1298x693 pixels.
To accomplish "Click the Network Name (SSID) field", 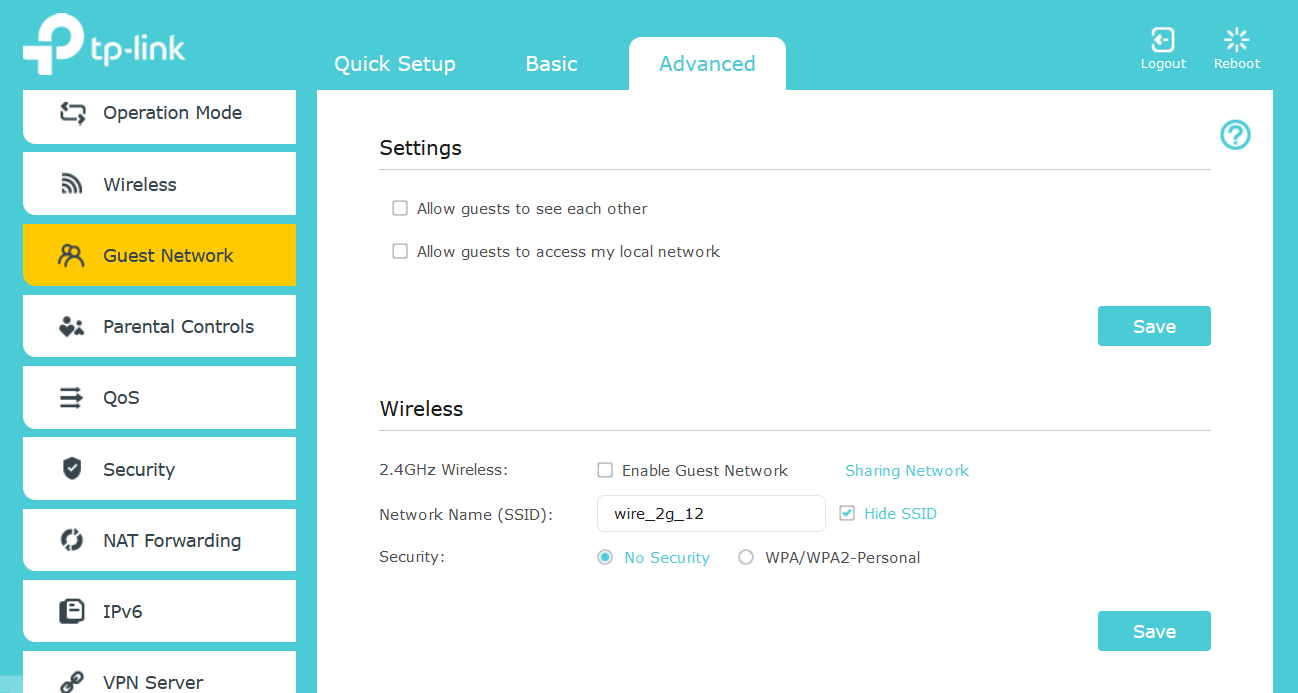I will (710, 514).
